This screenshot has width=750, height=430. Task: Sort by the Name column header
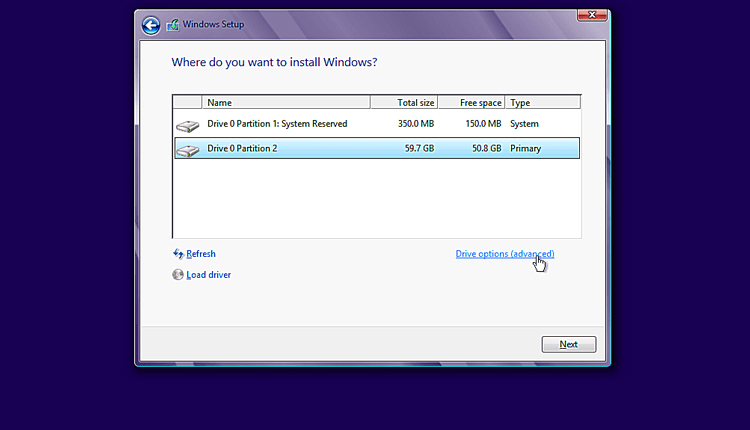coord(286,102)
